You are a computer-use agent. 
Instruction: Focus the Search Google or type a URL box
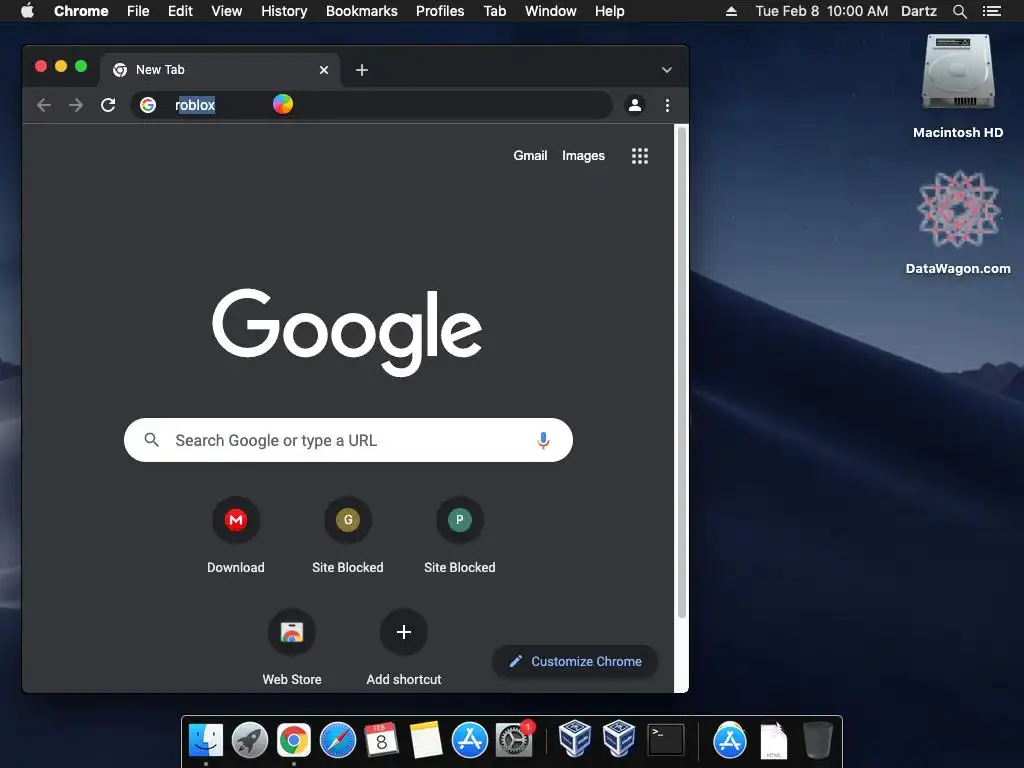point(348,440)
